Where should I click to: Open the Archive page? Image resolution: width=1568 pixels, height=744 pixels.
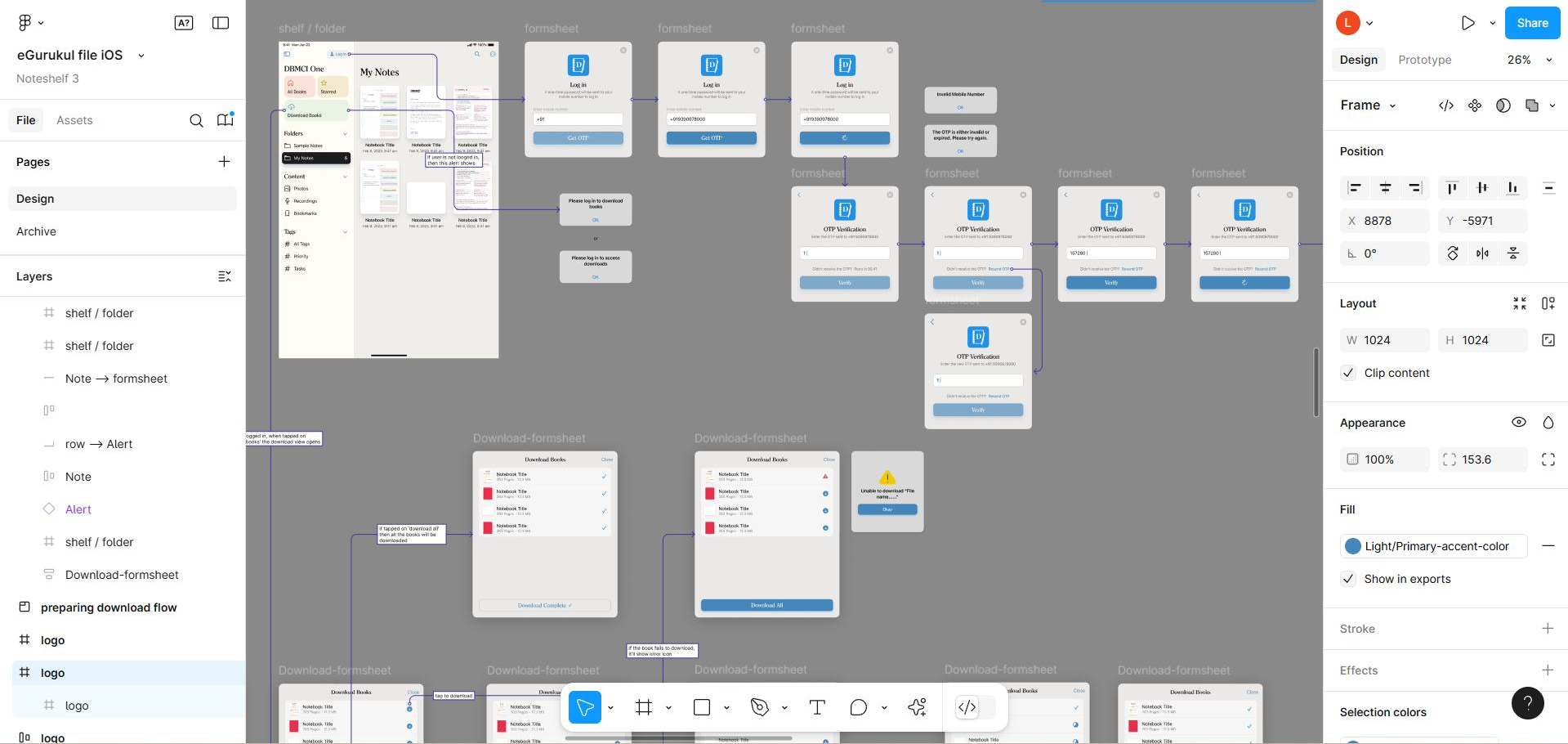tap(123, 231)
